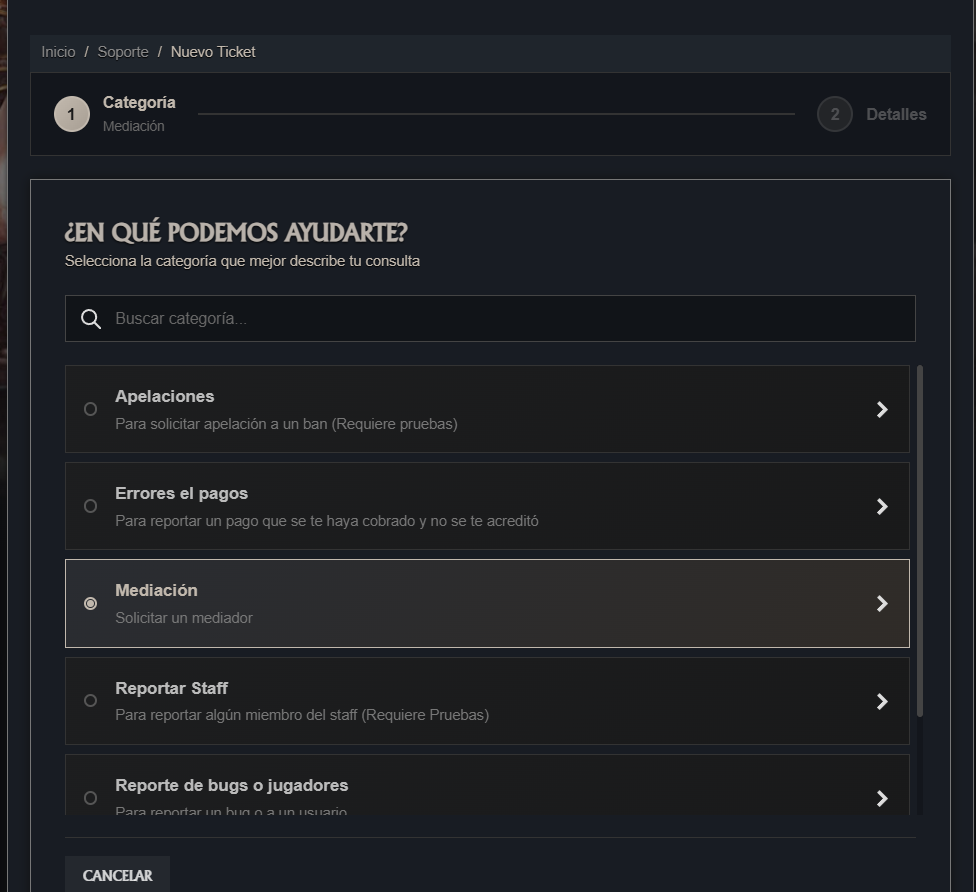Open the Soporte breadcrumb link
The height and width of the screenshot is (892, 976).
coord(123,52)
